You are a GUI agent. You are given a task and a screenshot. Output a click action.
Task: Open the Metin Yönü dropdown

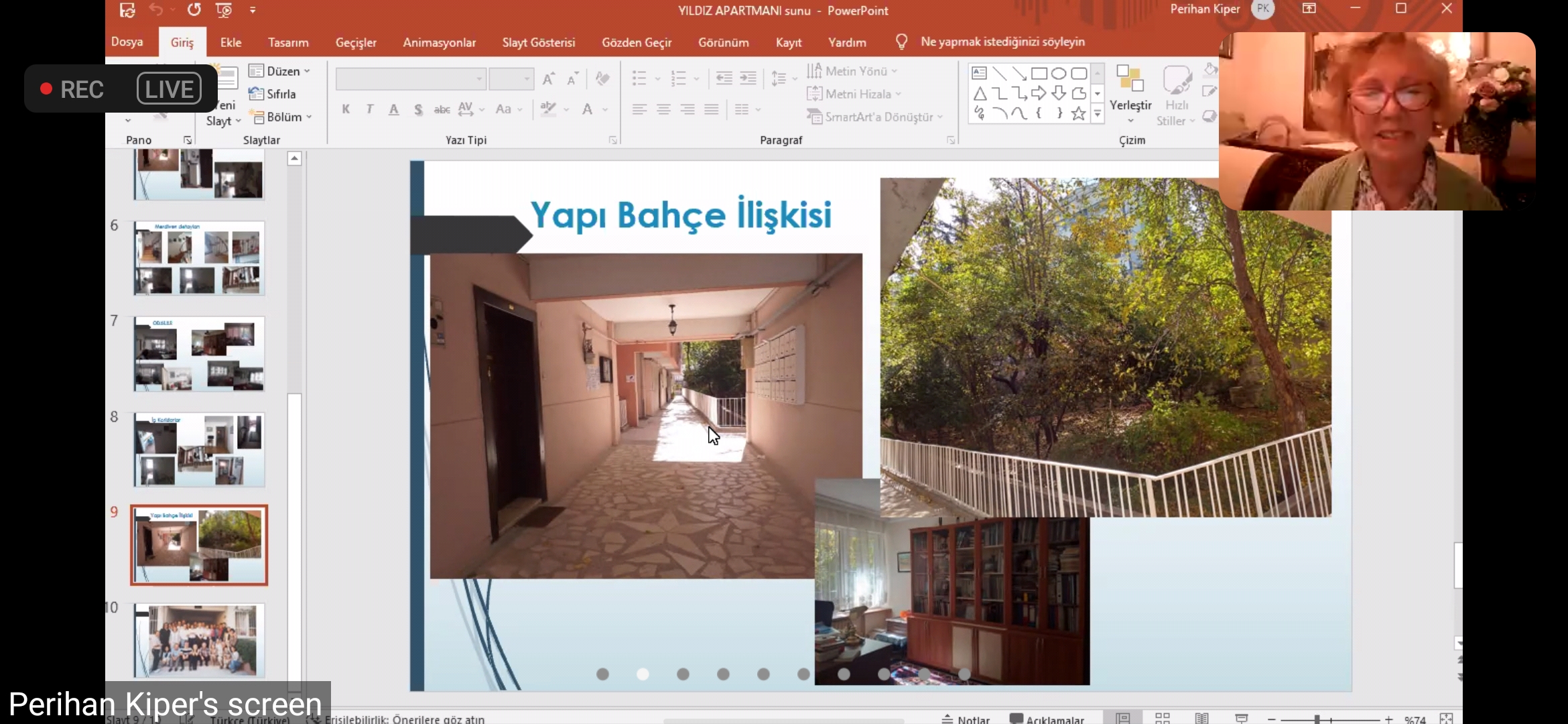852,71
